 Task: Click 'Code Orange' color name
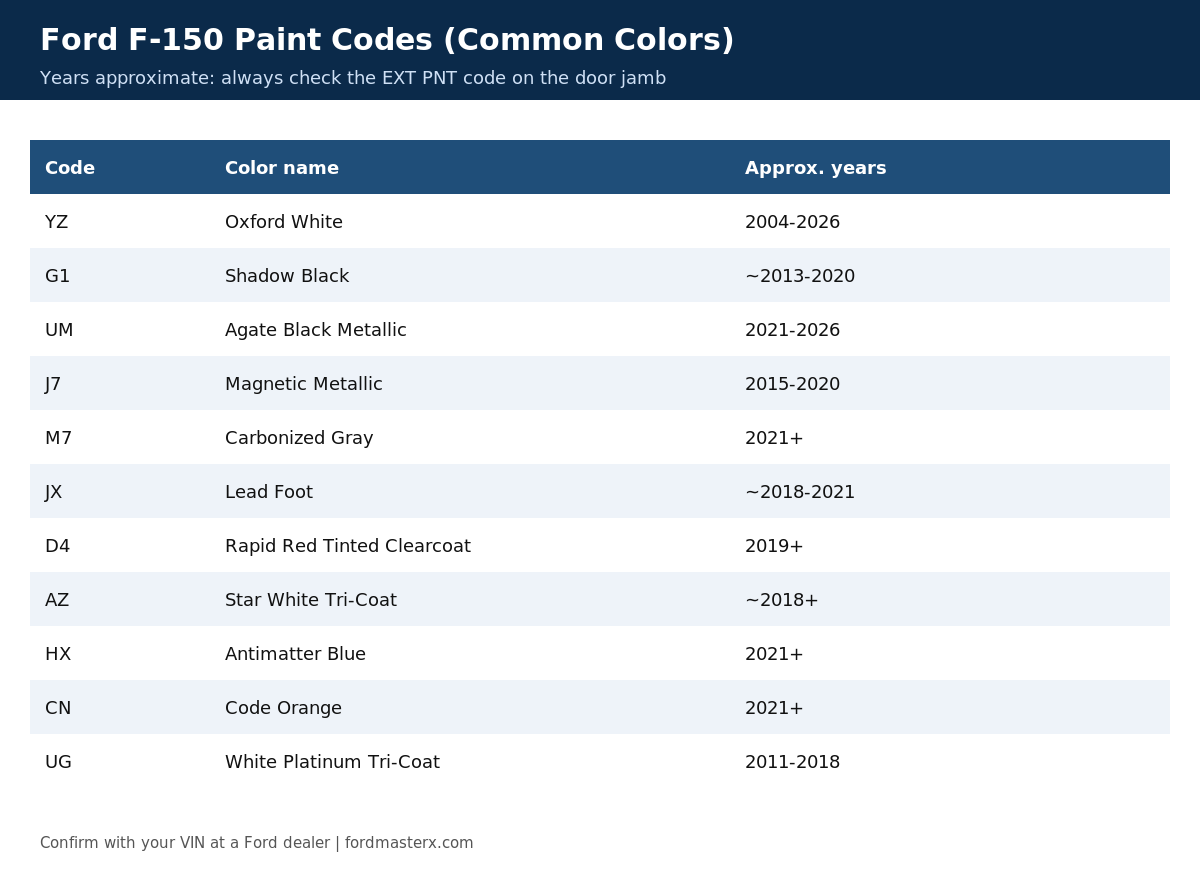283,708
